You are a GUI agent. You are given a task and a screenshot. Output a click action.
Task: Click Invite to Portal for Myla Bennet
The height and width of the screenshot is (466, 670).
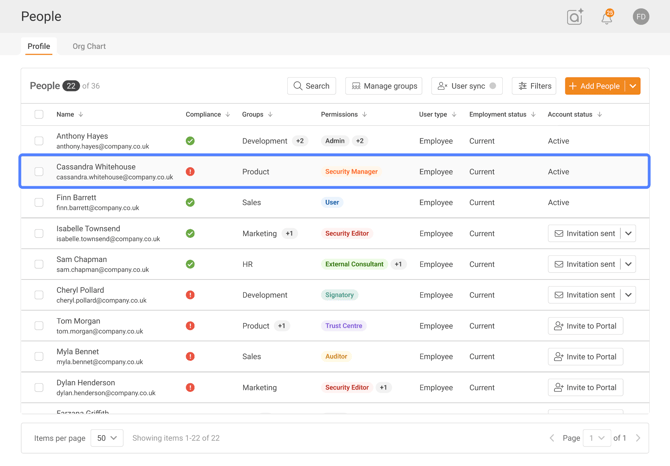585,357
